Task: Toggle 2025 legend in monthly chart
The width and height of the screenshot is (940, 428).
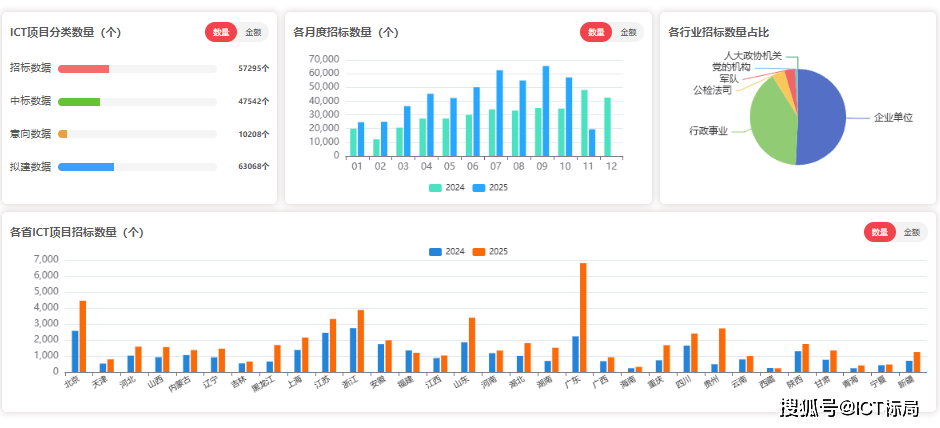Action: coord(490,187)
